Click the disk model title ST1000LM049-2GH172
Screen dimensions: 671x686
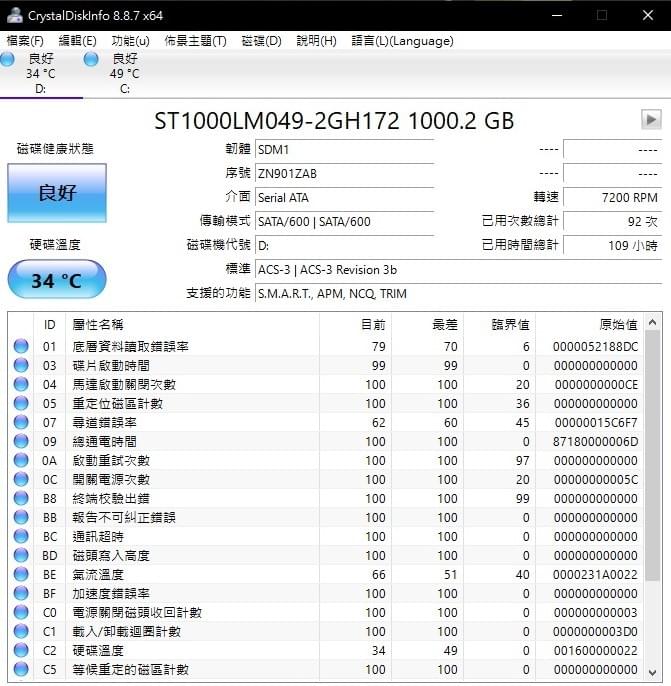point(277,121)
